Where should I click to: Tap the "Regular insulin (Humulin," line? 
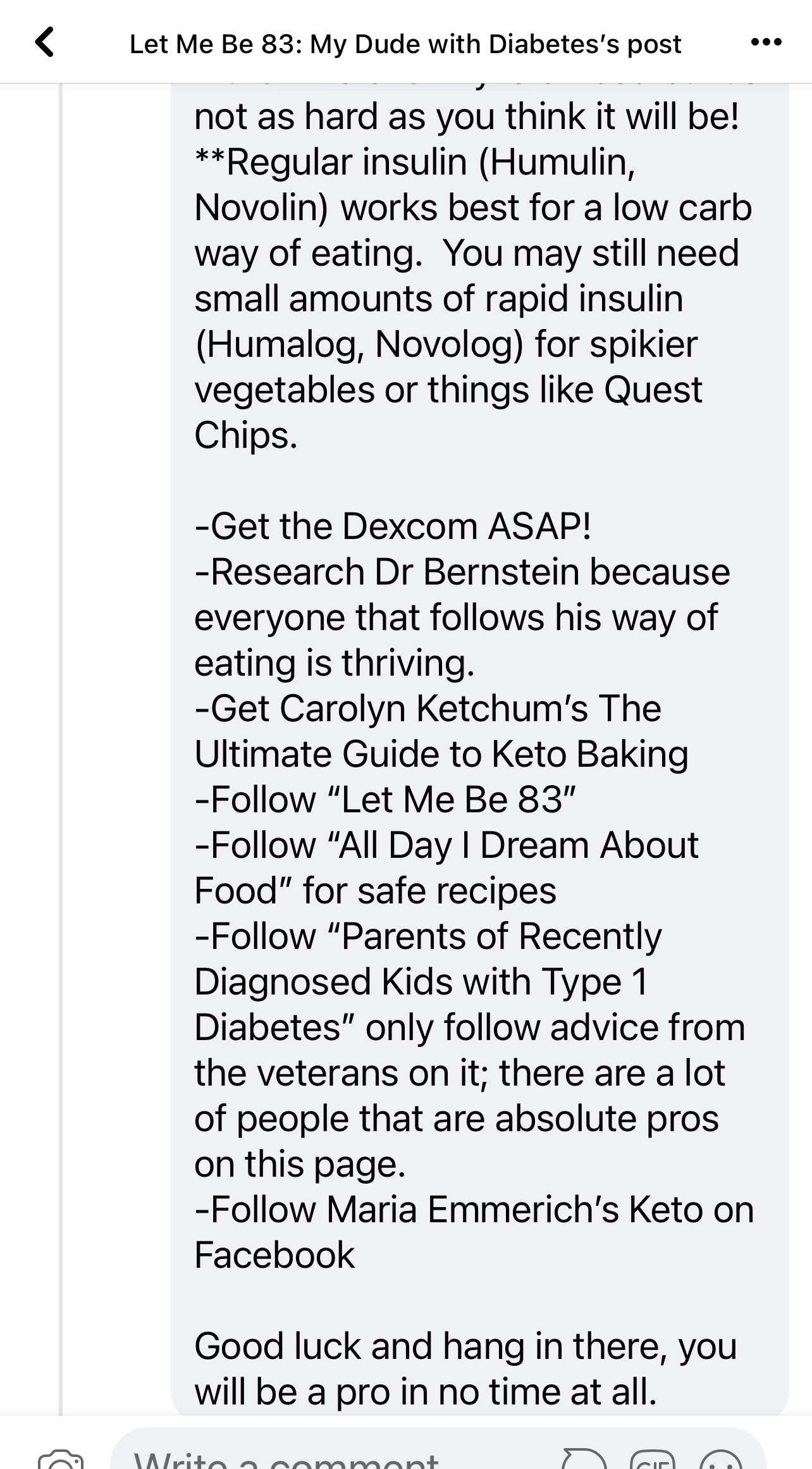tap(415, 162)
